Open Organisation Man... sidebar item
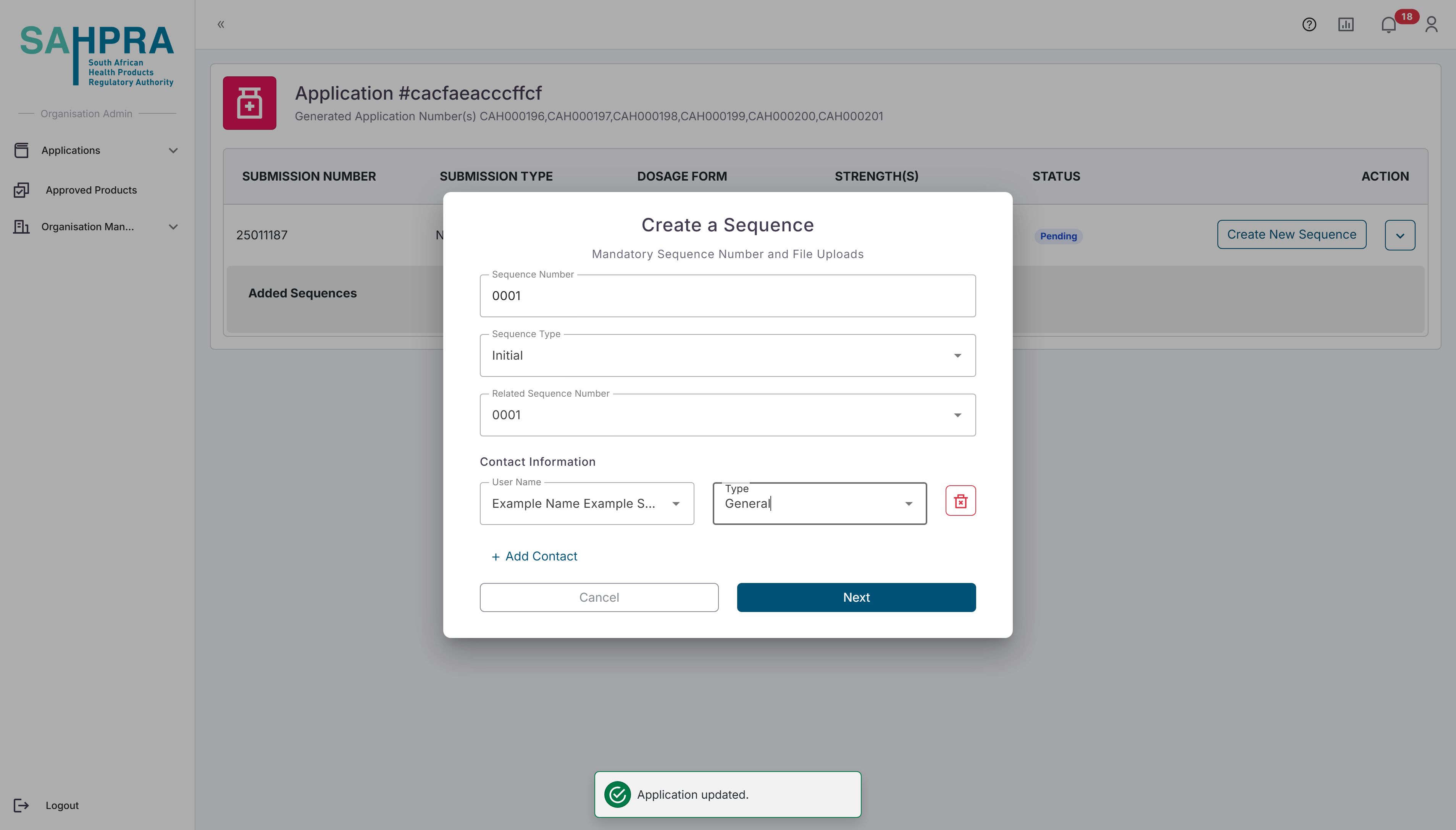This screenshot has height=830, width=1456. coord(96,227)
